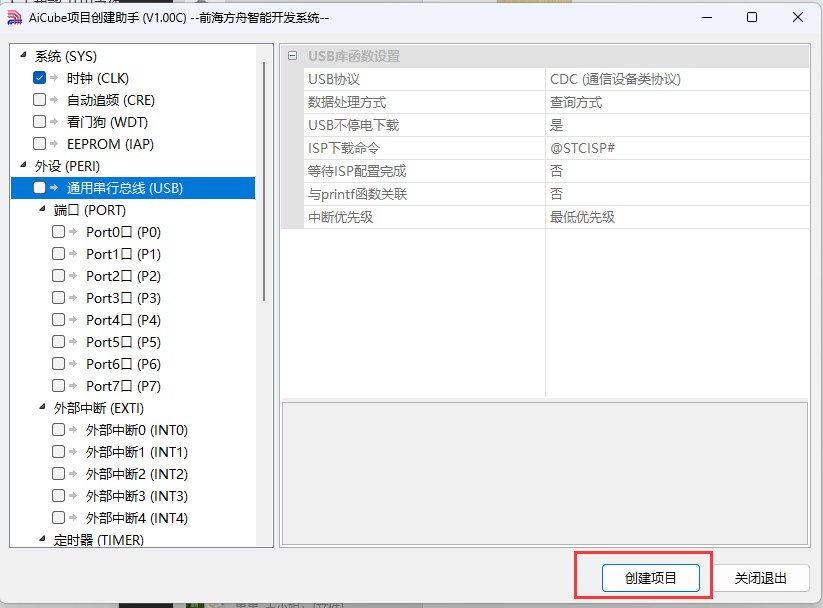Click the arrow icon beside Port0口 (P0)

tap(73, 232)
